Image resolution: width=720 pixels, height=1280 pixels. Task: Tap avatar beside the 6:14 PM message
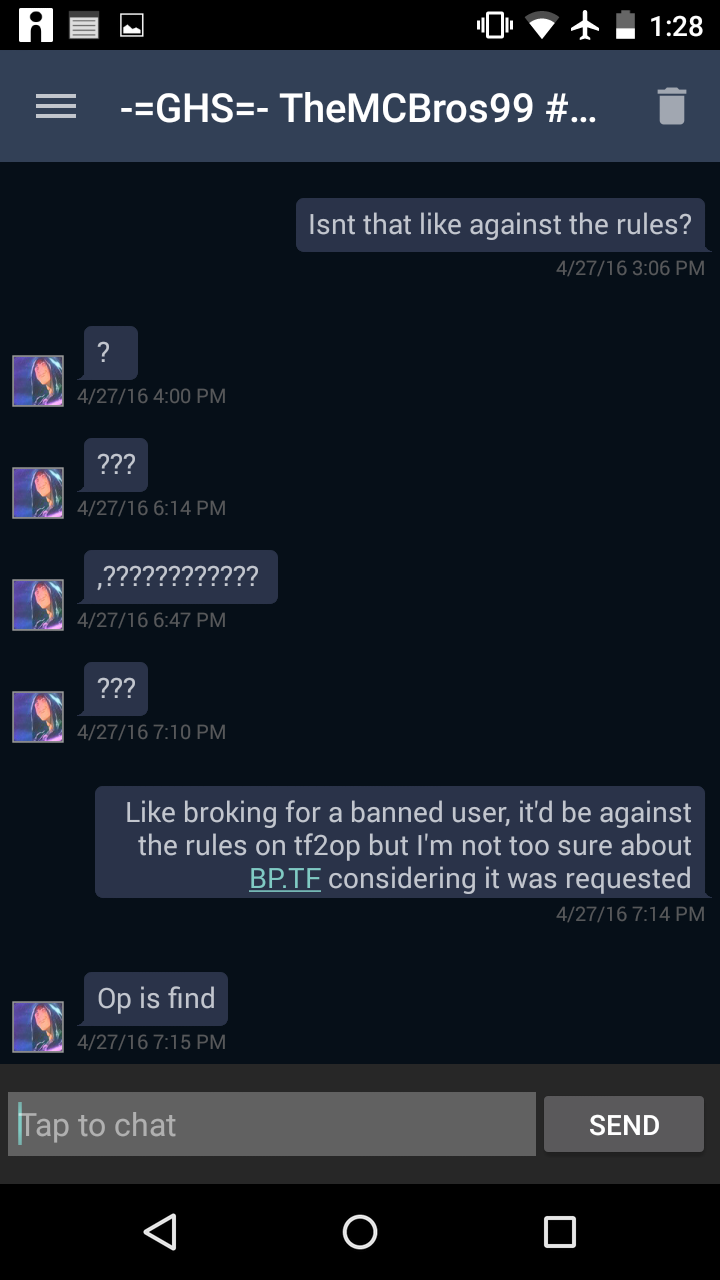(38, 493)
